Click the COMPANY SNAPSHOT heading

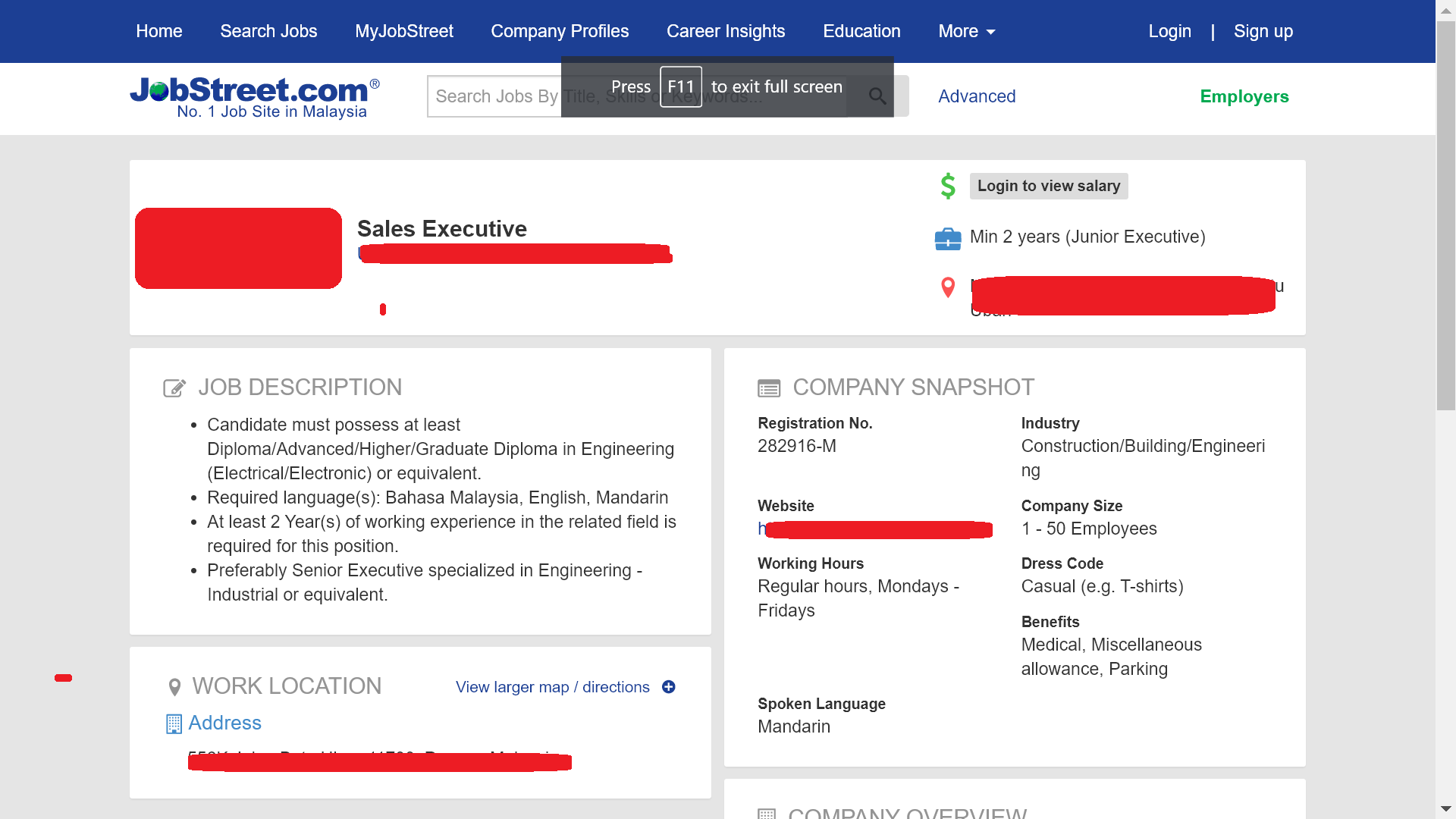point(913,388)
